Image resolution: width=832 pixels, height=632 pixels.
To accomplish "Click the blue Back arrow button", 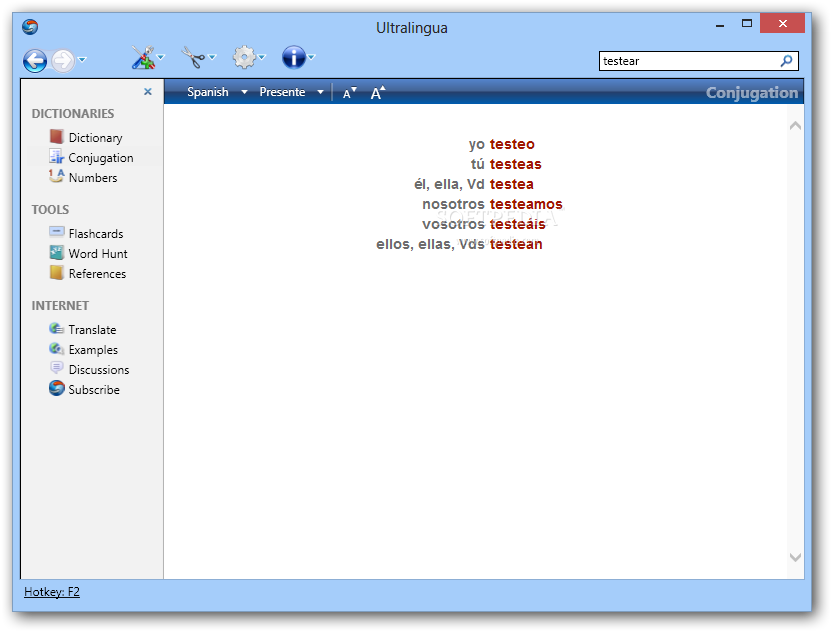I will pyautogui.click(x=35, y=60).
